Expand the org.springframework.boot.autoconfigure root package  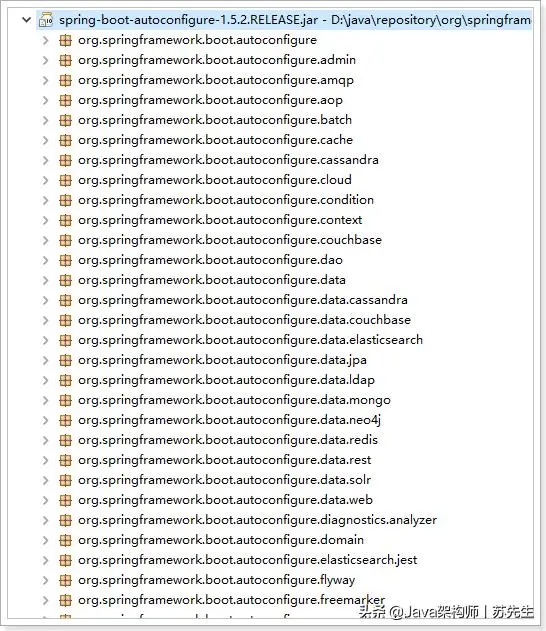(45, 40)
